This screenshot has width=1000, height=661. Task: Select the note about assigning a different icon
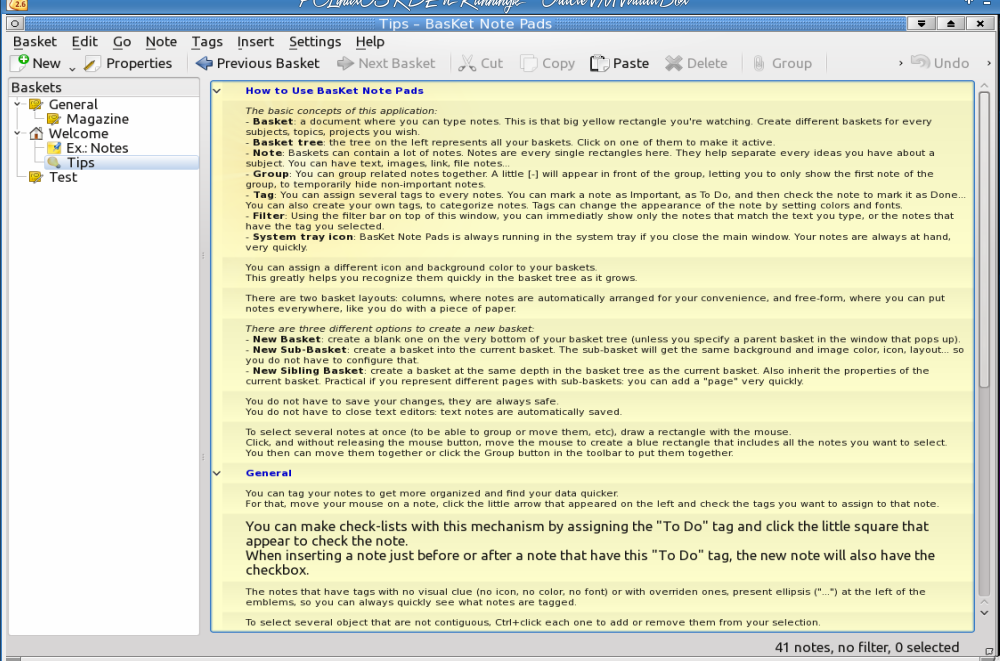tap(598, 272)
